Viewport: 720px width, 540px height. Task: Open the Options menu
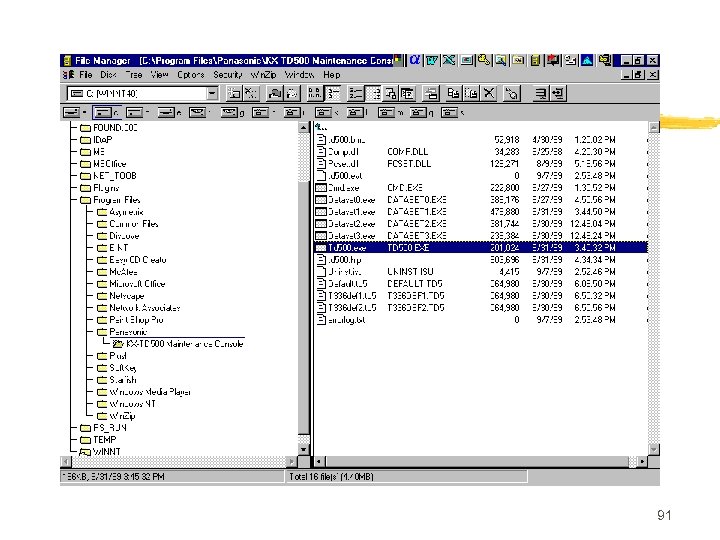click(x=191, y=75)
